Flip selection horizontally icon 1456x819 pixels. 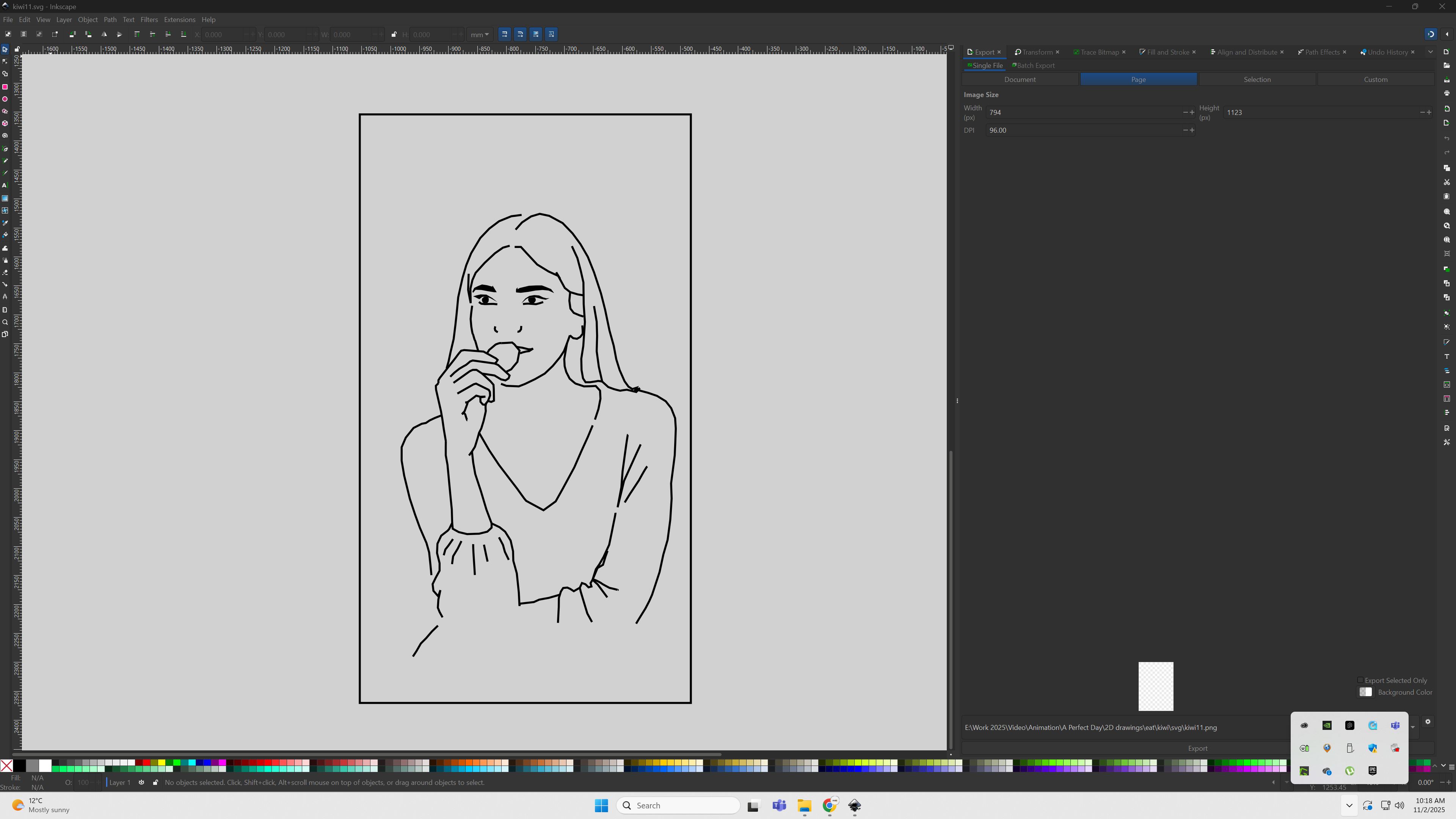point(104,35)
